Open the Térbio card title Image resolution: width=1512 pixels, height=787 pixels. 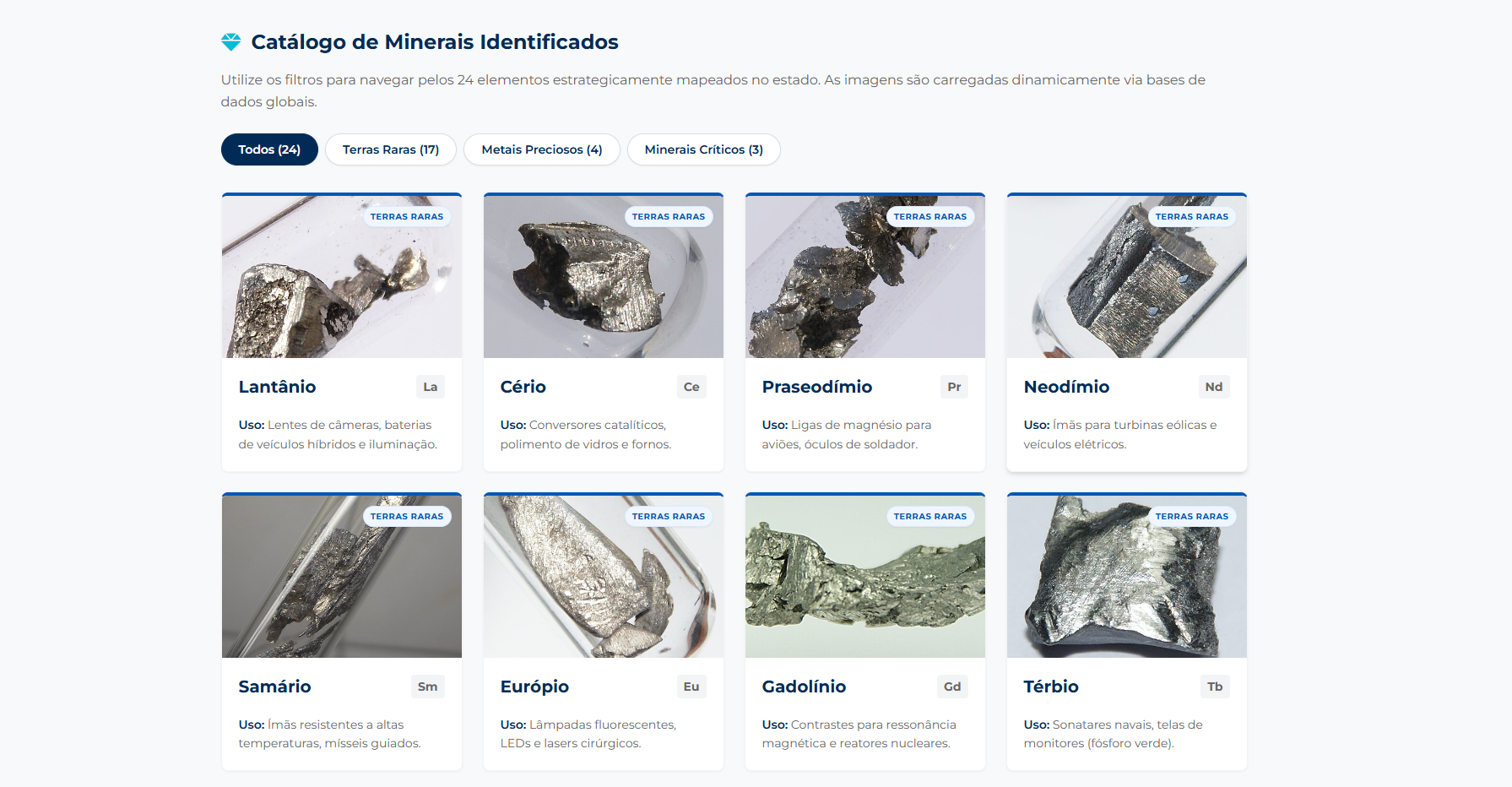[x=1051, y=687]
